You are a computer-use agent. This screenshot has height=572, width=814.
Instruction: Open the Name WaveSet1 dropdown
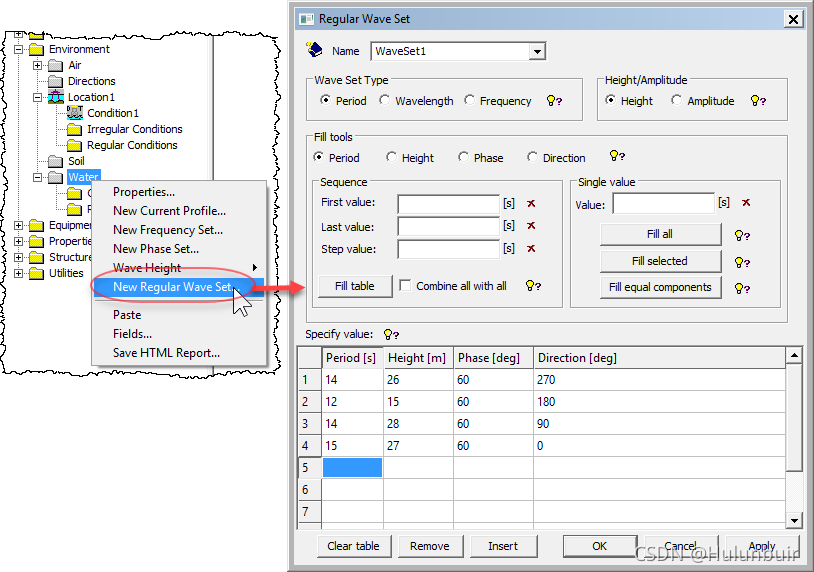pos(537,51)
